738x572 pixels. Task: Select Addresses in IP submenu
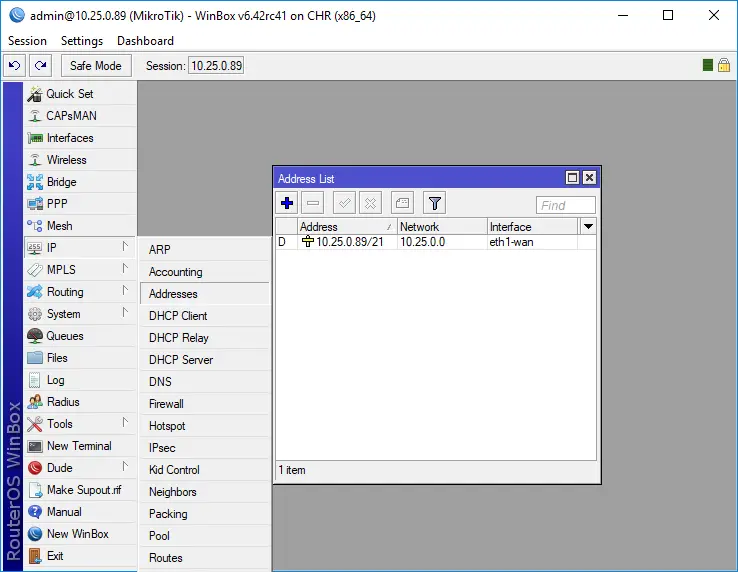205,294
